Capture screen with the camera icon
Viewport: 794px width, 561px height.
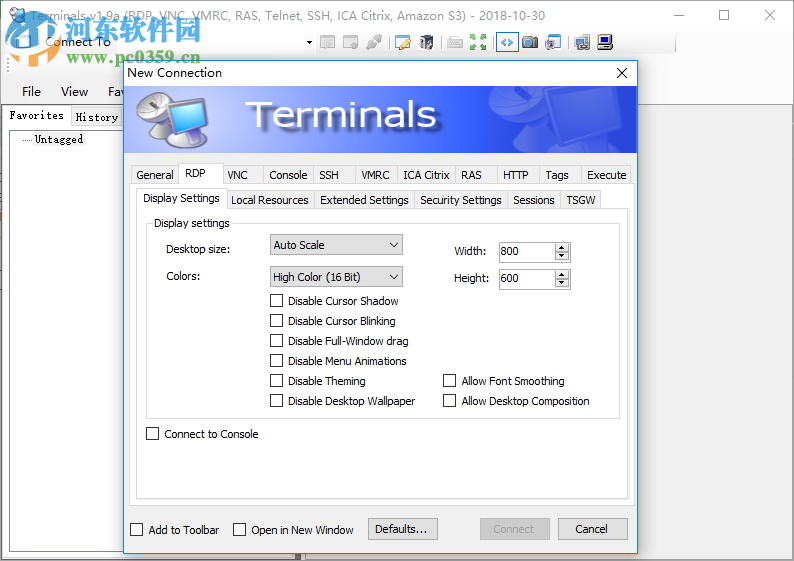point(530,43)
